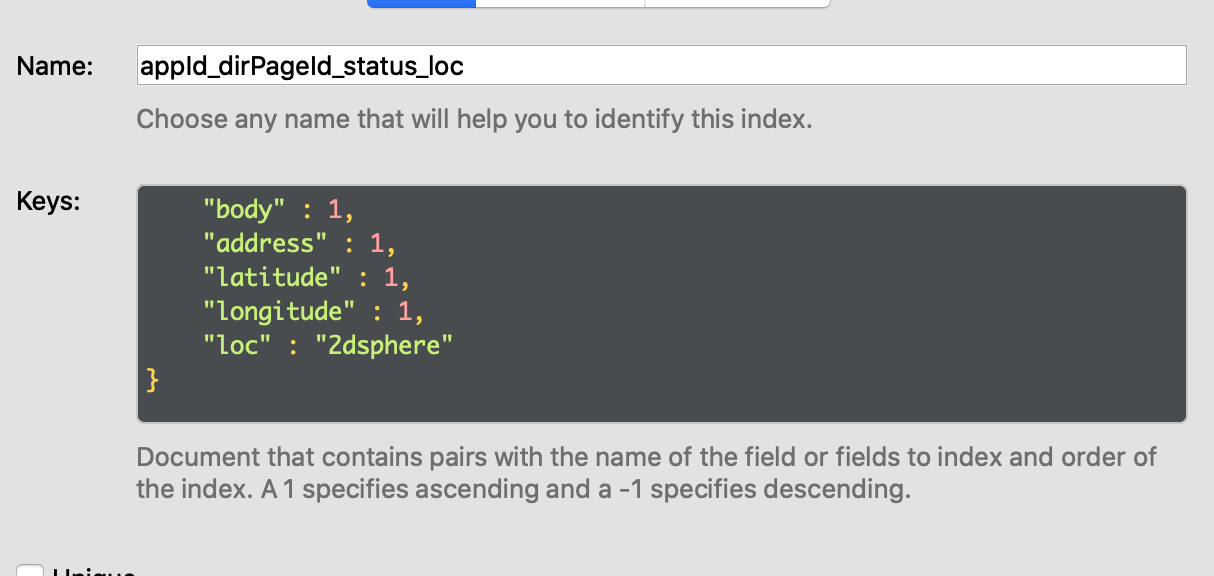Click the "2dsphere" value in Keys editor
This screenshot has width=1214, height=576.
pos(383,346)
